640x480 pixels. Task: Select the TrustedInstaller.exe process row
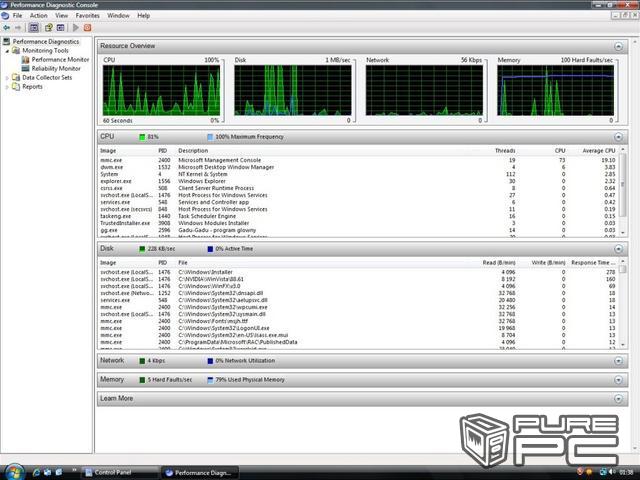click(x=358, y=223)
